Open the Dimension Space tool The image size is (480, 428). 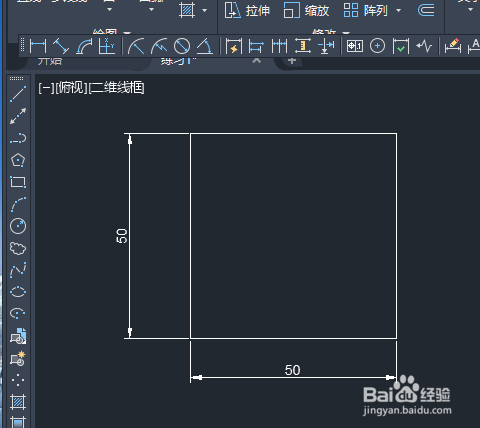(303, 46)
